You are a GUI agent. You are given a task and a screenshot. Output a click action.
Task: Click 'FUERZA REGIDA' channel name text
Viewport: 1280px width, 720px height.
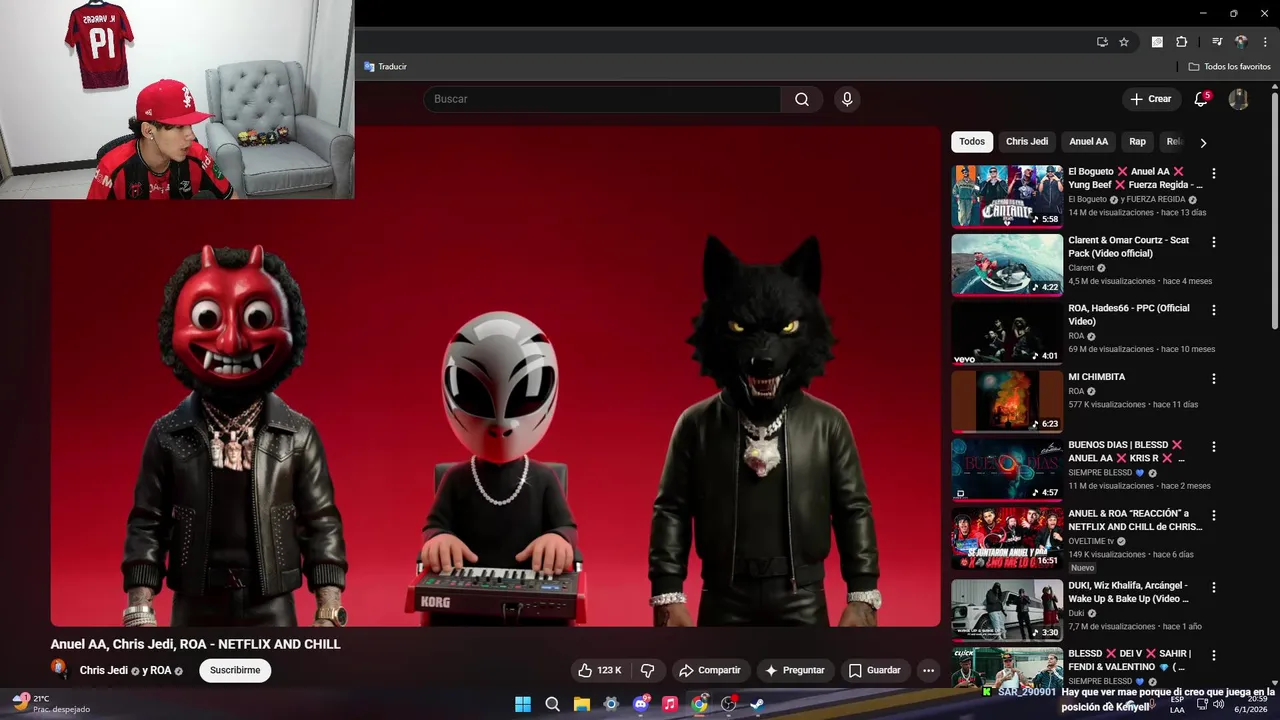coord(1156,199)
